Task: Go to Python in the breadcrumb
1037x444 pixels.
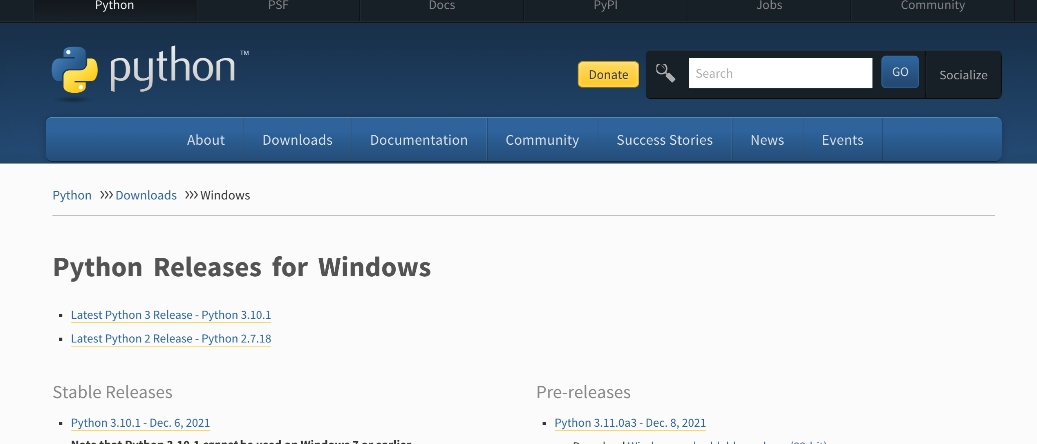Action: coord(72,195)
